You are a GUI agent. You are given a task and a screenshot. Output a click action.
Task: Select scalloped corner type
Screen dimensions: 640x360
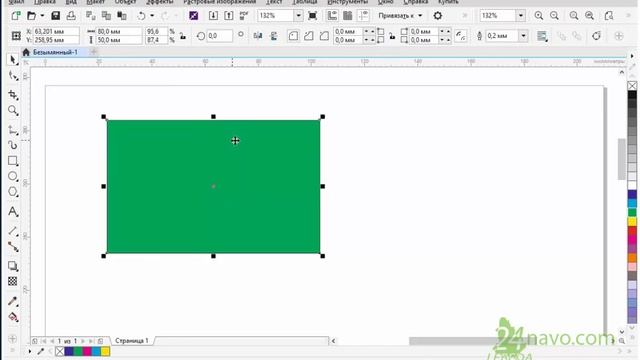(x=309, y=36)
